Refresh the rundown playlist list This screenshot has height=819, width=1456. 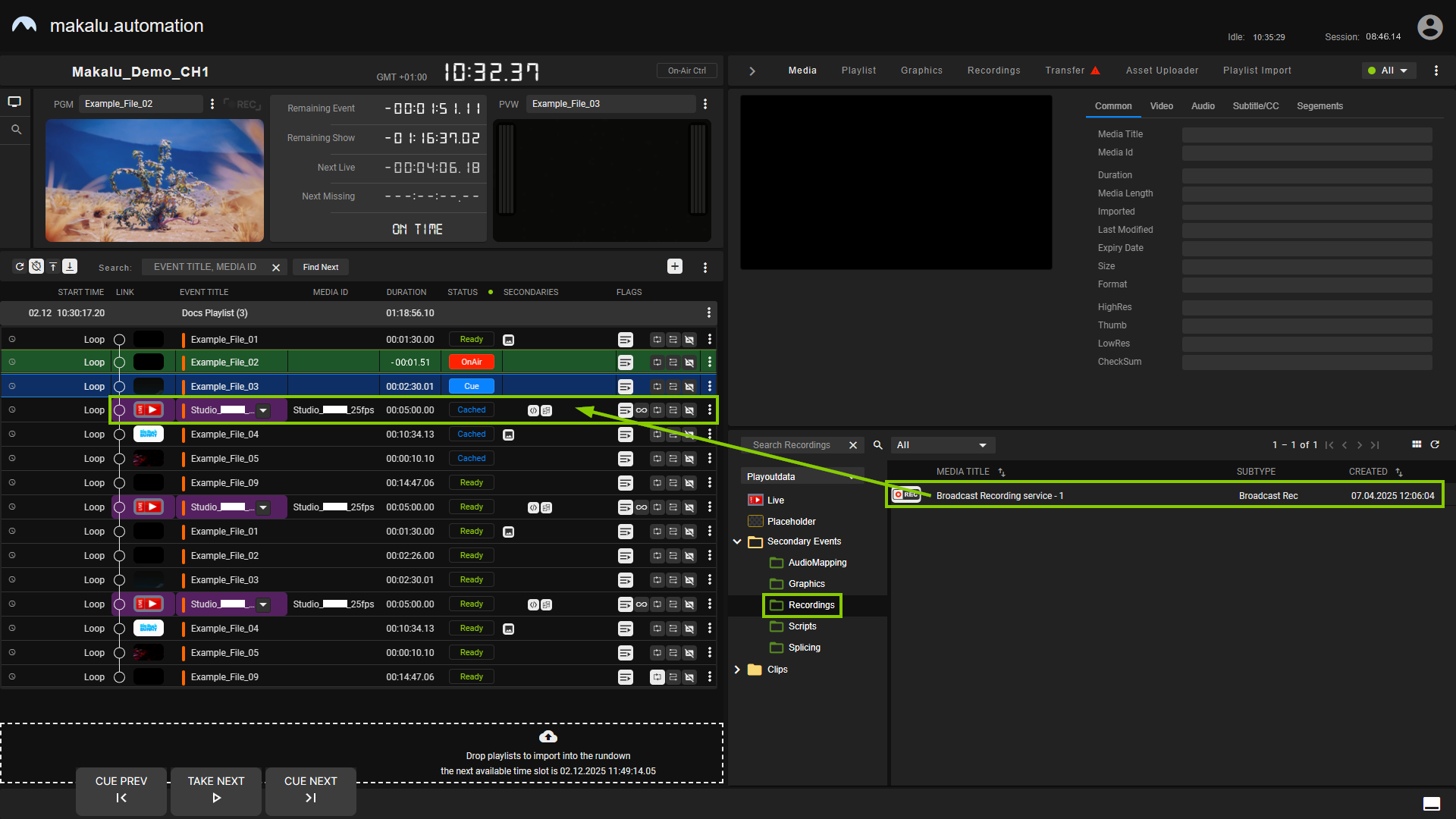tap(19, 266)
